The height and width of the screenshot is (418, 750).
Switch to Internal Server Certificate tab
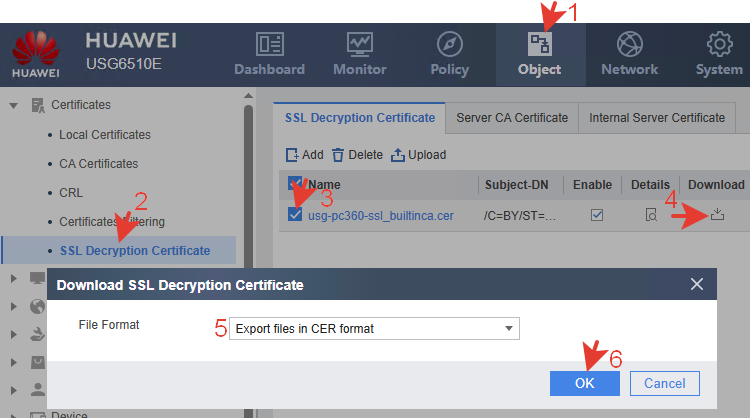tap(657, 118)
